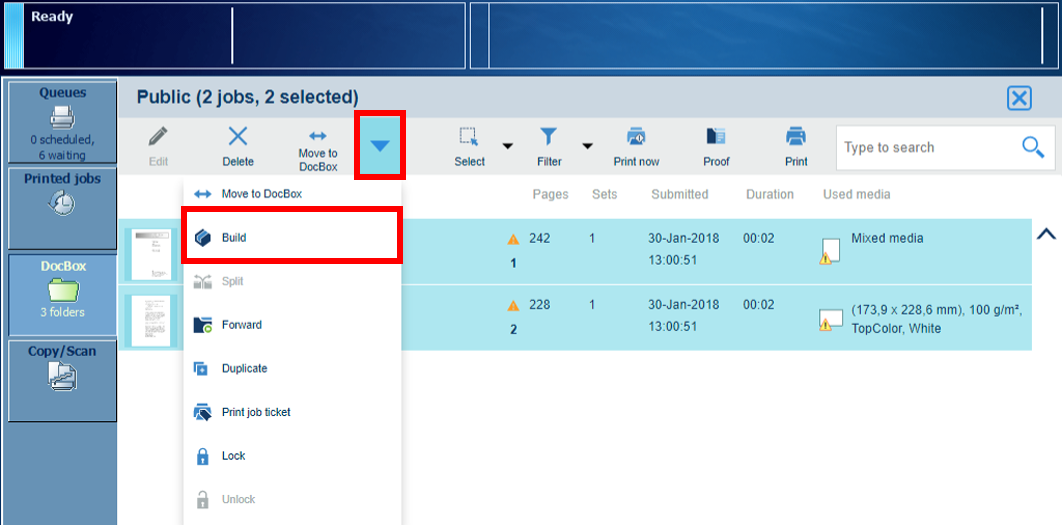Click the Delete X icon in toolbar
Screen dimensions: 1062x525
point(238,137)
